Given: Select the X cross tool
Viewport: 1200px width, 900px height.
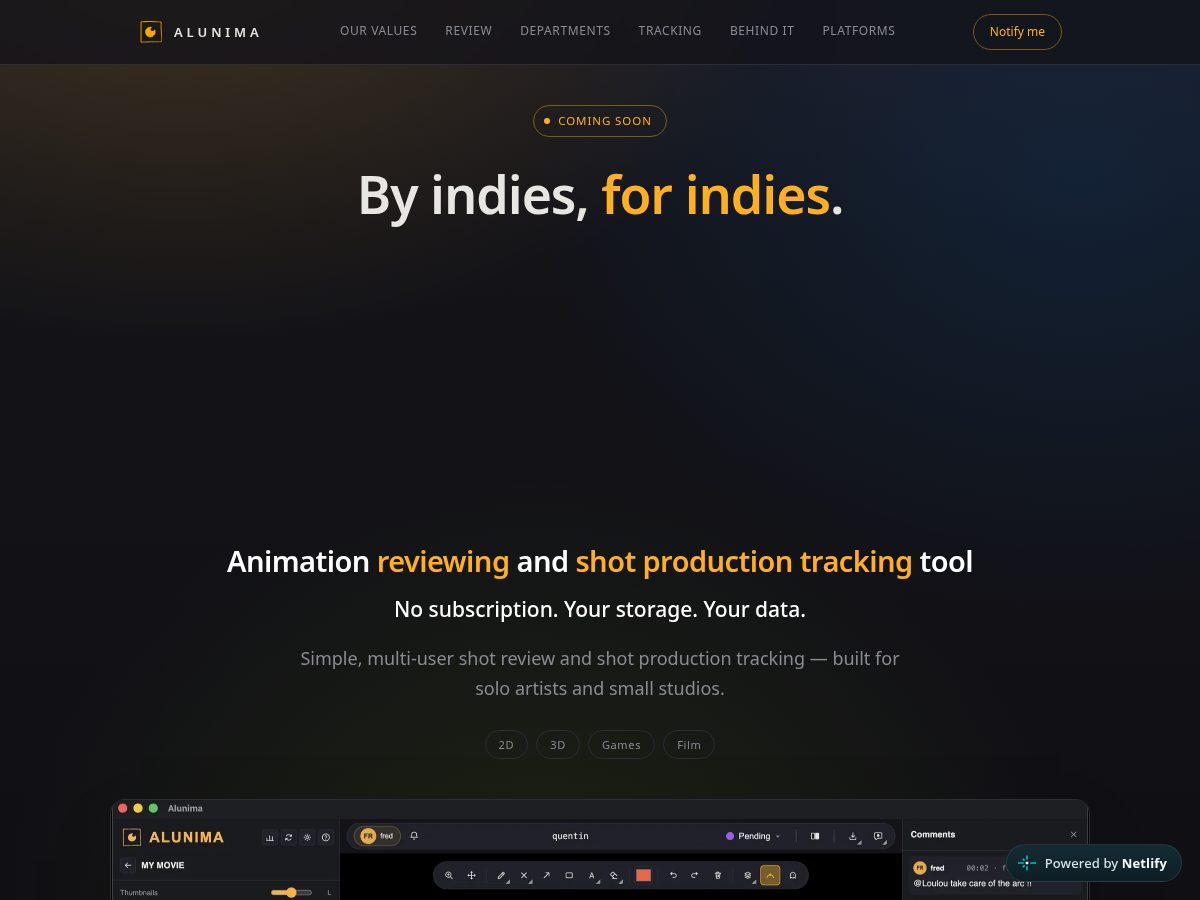Looking at the screenshot, I should [x=524, y=875].
